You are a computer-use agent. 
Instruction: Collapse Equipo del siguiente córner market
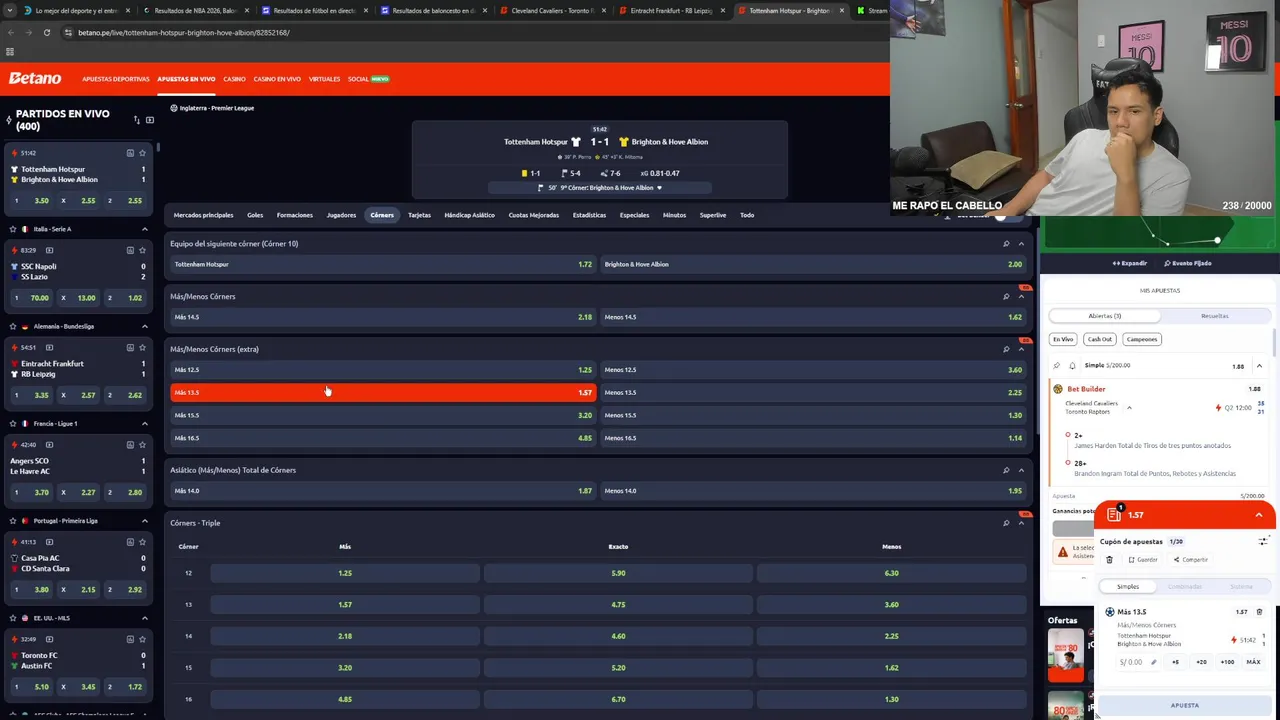1021,244
